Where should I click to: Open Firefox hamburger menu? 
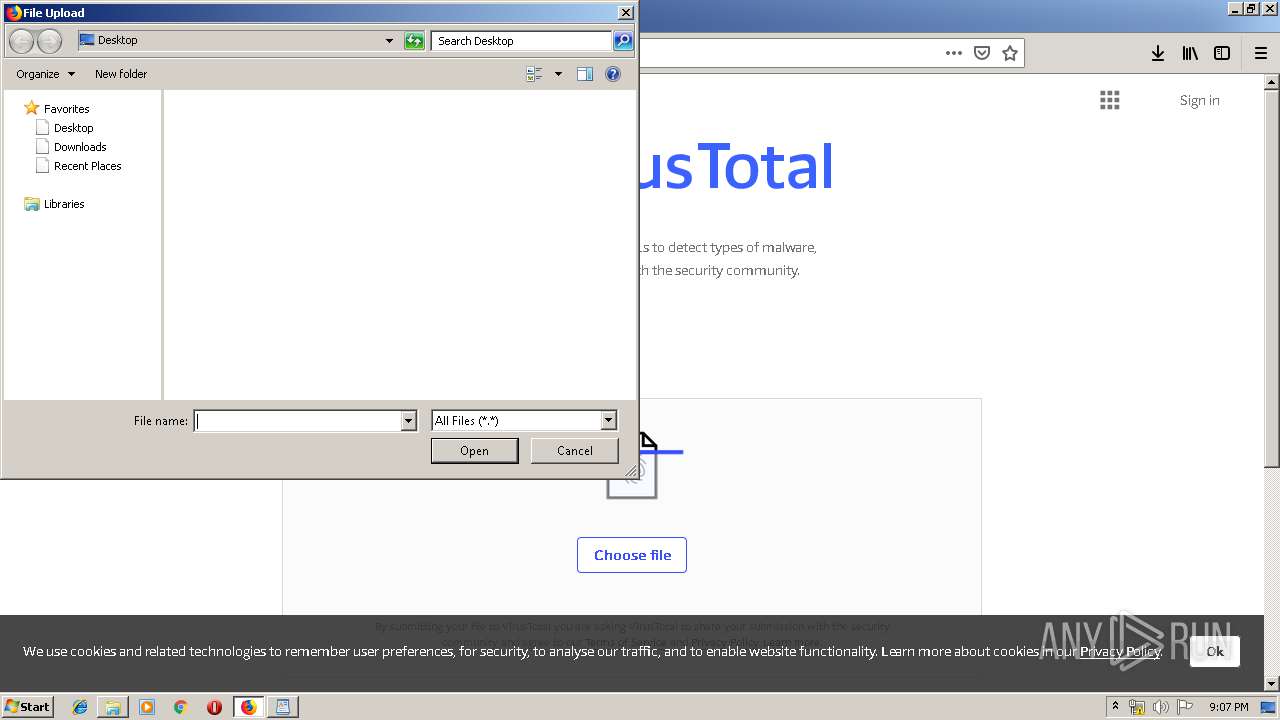tap(1261, 53)
